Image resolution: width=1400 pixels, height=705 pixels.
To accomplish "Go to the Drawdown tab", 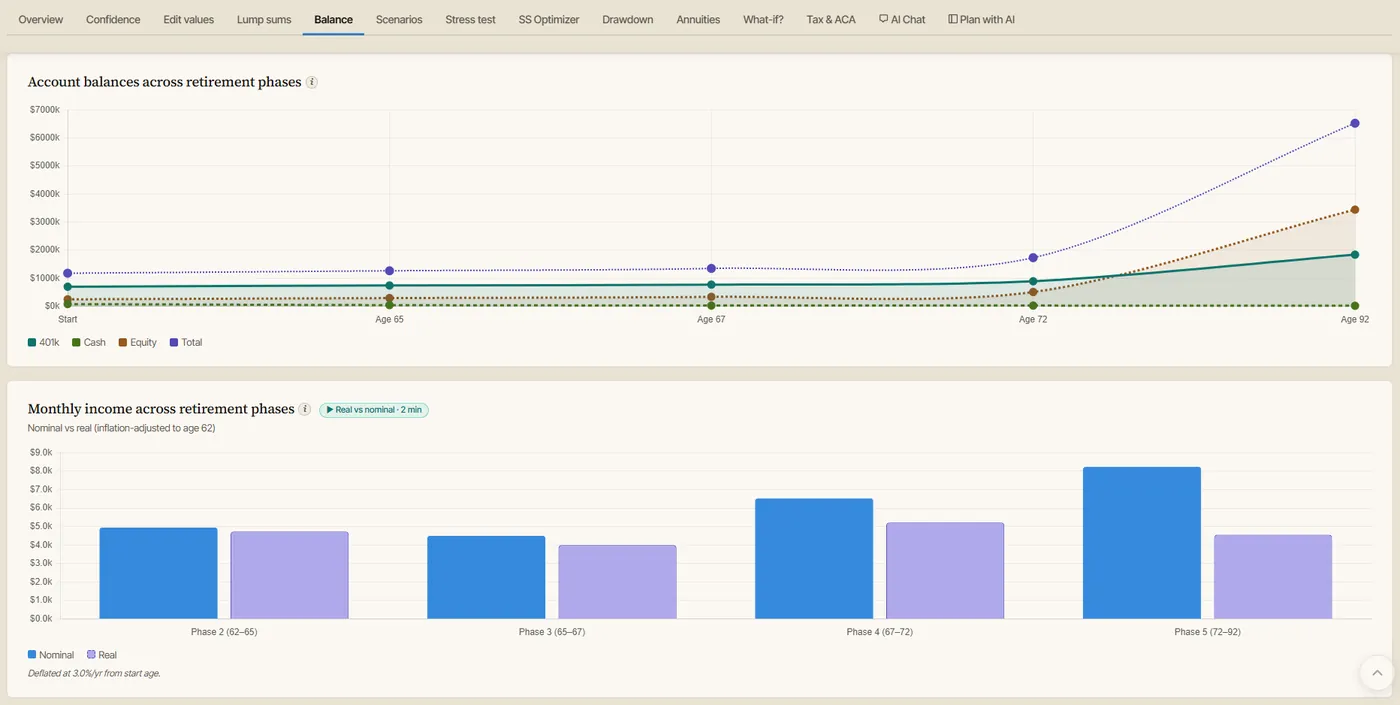I will pyautogui.click(x=628, y=19).
